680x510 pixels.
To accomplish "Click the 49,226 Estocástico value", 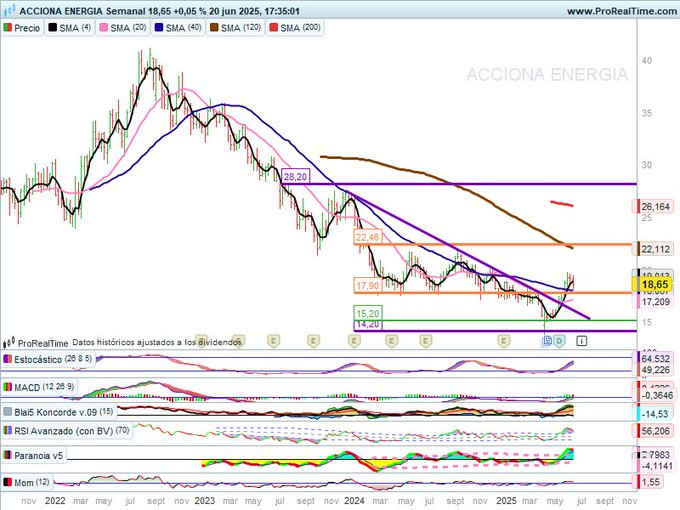I will coord(655,370).
